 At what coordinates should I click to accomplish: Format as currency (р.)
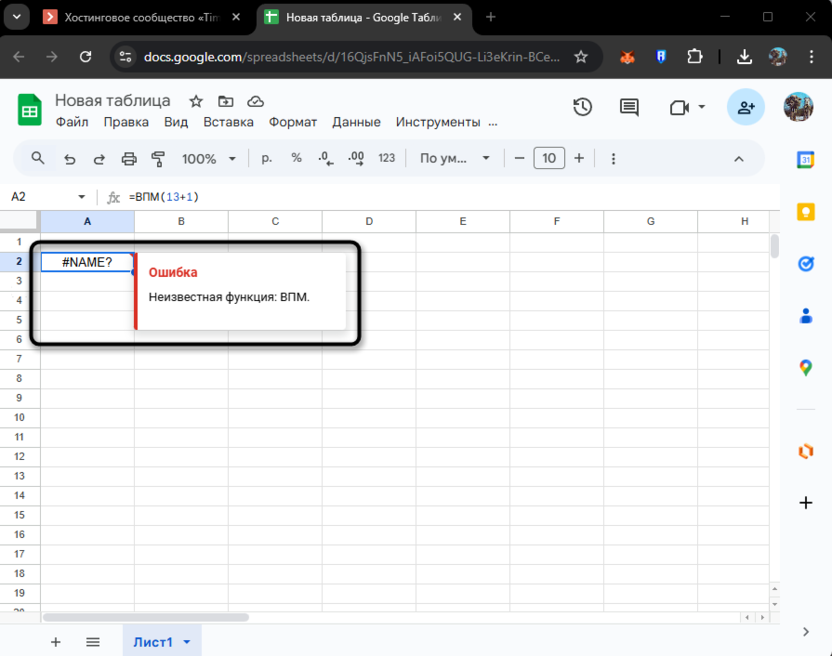(x=267, y=158)
